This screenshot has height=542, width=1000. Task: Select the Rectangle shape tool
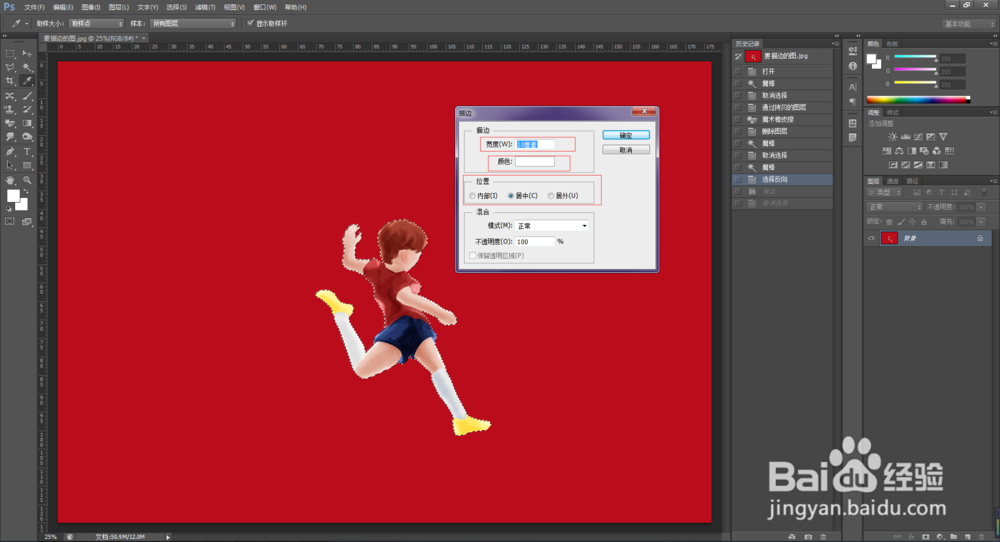(27, 166)
